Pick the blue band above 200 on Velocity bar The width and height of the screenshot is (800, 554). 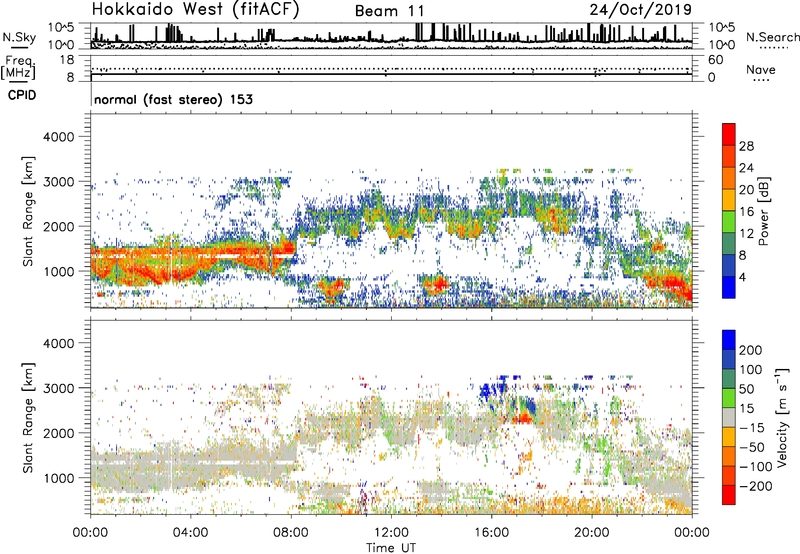click(x=729, y=340)
